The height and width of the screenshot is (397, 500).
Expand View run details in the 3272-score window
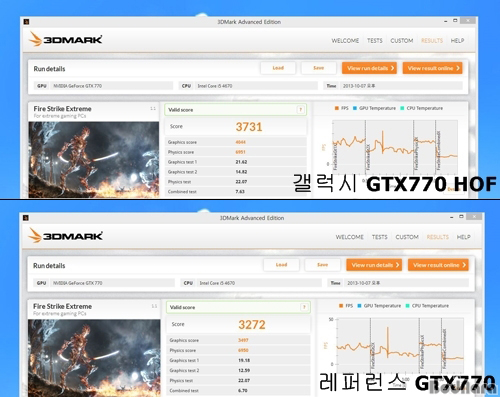click(x=374, y=265)
